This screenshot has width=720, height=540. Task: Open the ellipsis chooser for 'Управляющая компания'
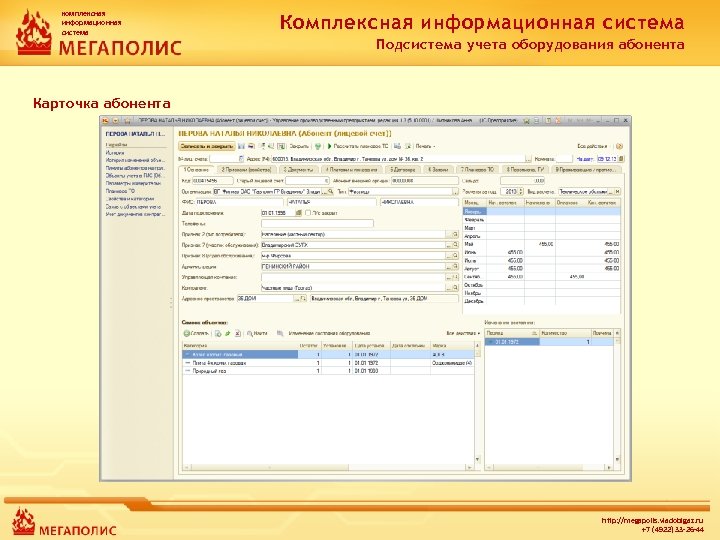[449, 277]
